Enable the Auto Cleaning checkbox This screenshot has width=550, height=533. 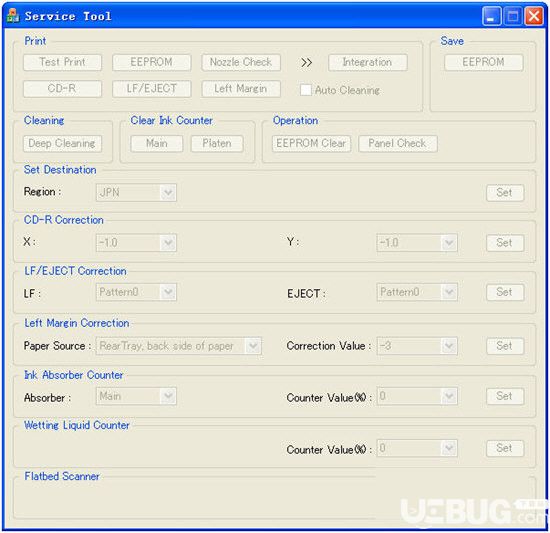tap(306, 90)
